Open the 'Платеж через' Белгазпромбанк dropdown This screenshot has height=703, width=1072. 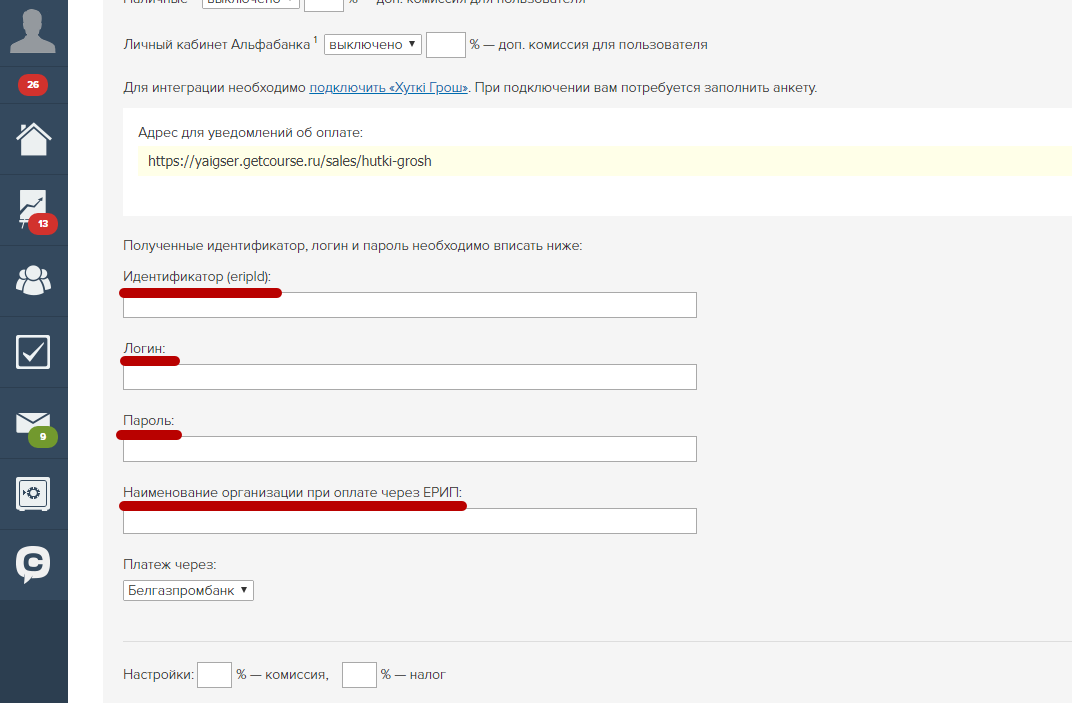[188, 590]
